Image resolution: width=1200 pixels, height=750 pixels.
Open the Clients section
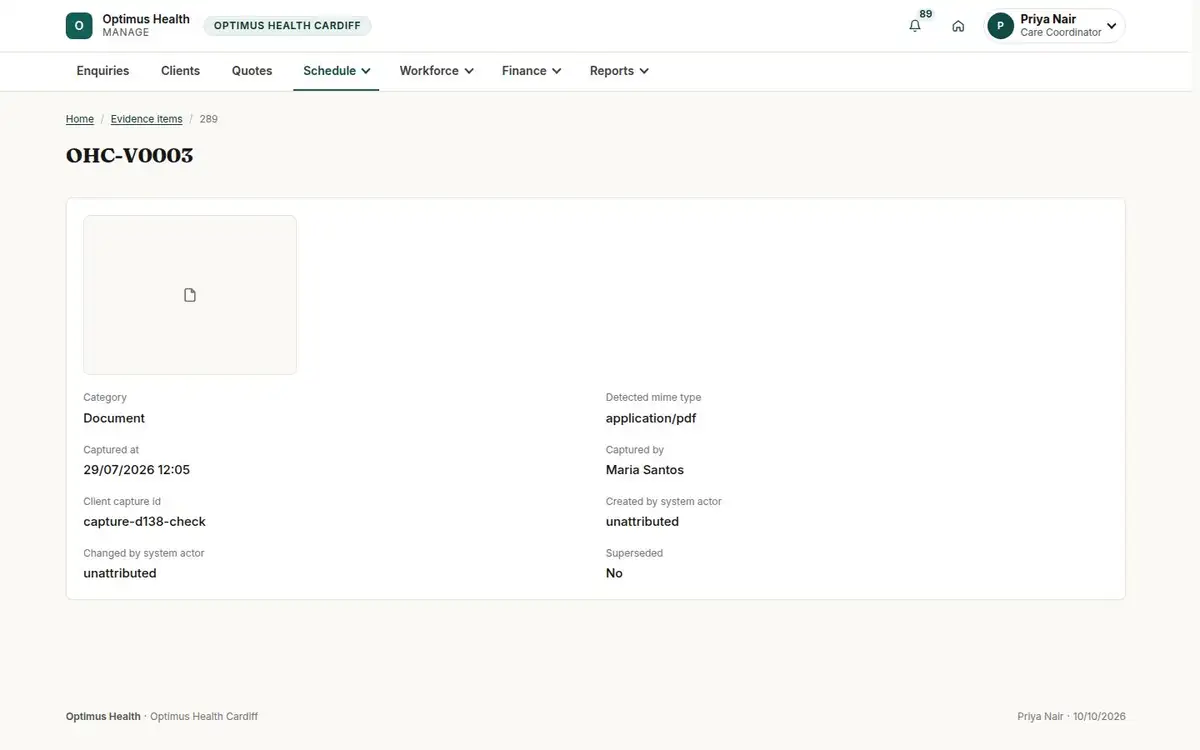point(181,71)
